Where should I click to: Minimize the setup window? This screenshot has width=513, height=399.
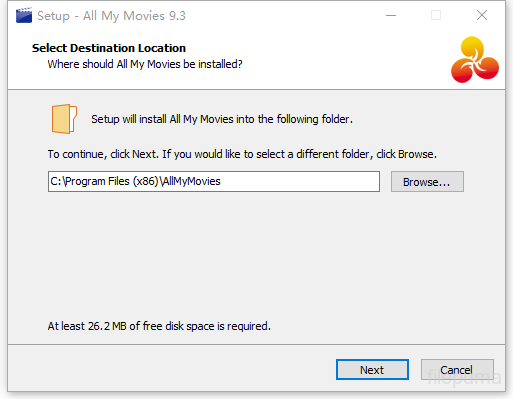(391, 15)
